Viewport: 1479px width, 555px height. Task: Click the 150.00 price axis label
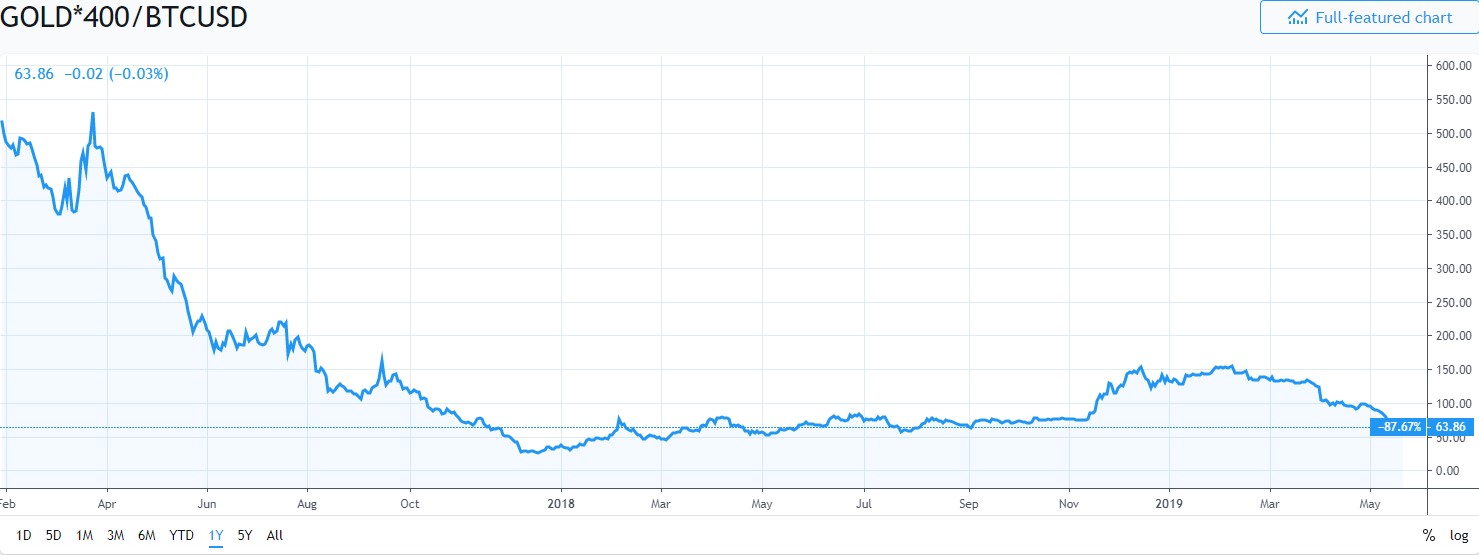point(1451,369)
